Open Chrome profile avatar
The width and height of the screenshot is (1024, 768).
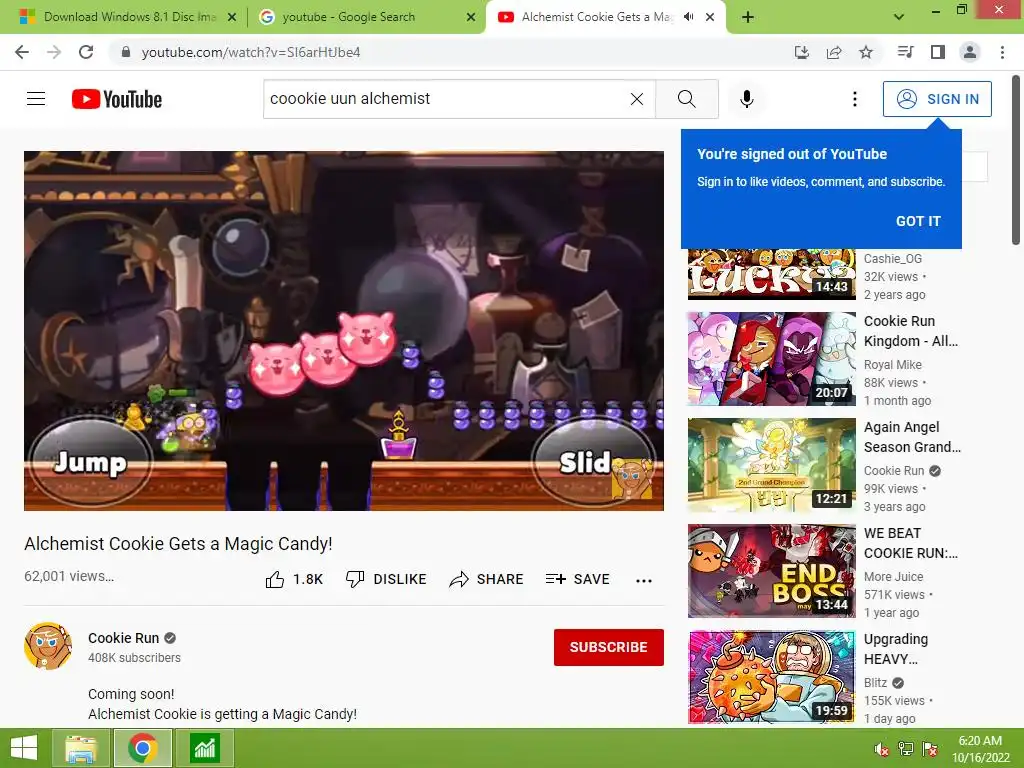pyautogui.click(x=970, y=52)
